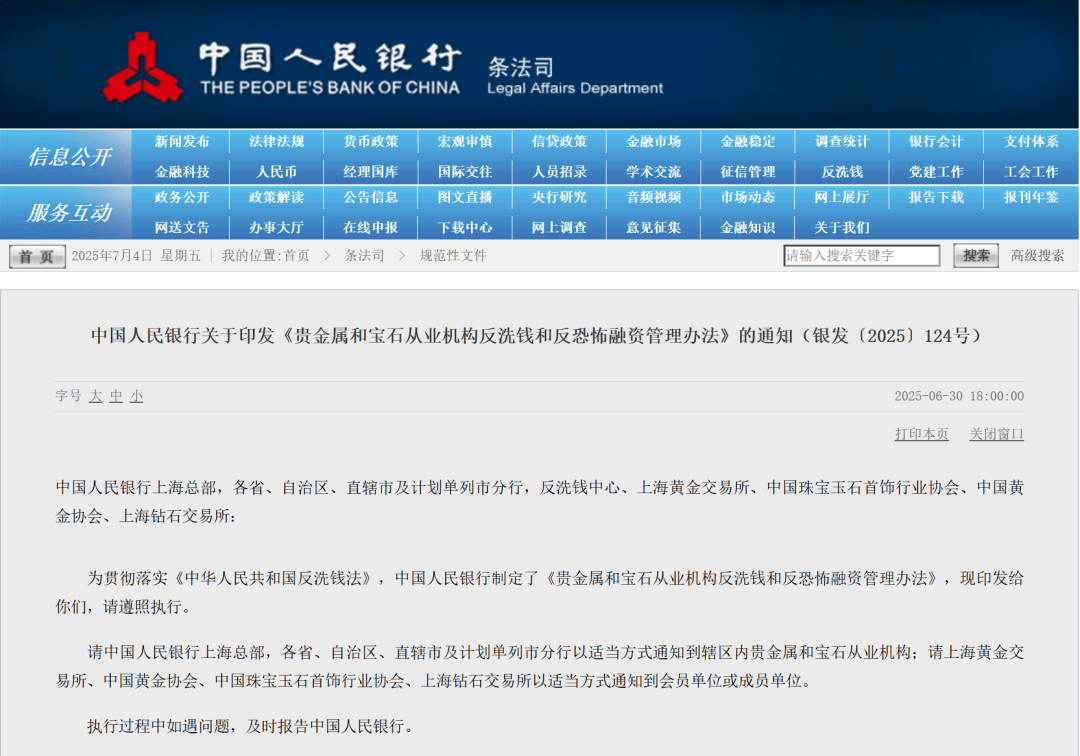The height and width of the screenshot is (756, 1080).
Task: Open 规范性文件 breadcrumb link
Action: click(453, 256)
